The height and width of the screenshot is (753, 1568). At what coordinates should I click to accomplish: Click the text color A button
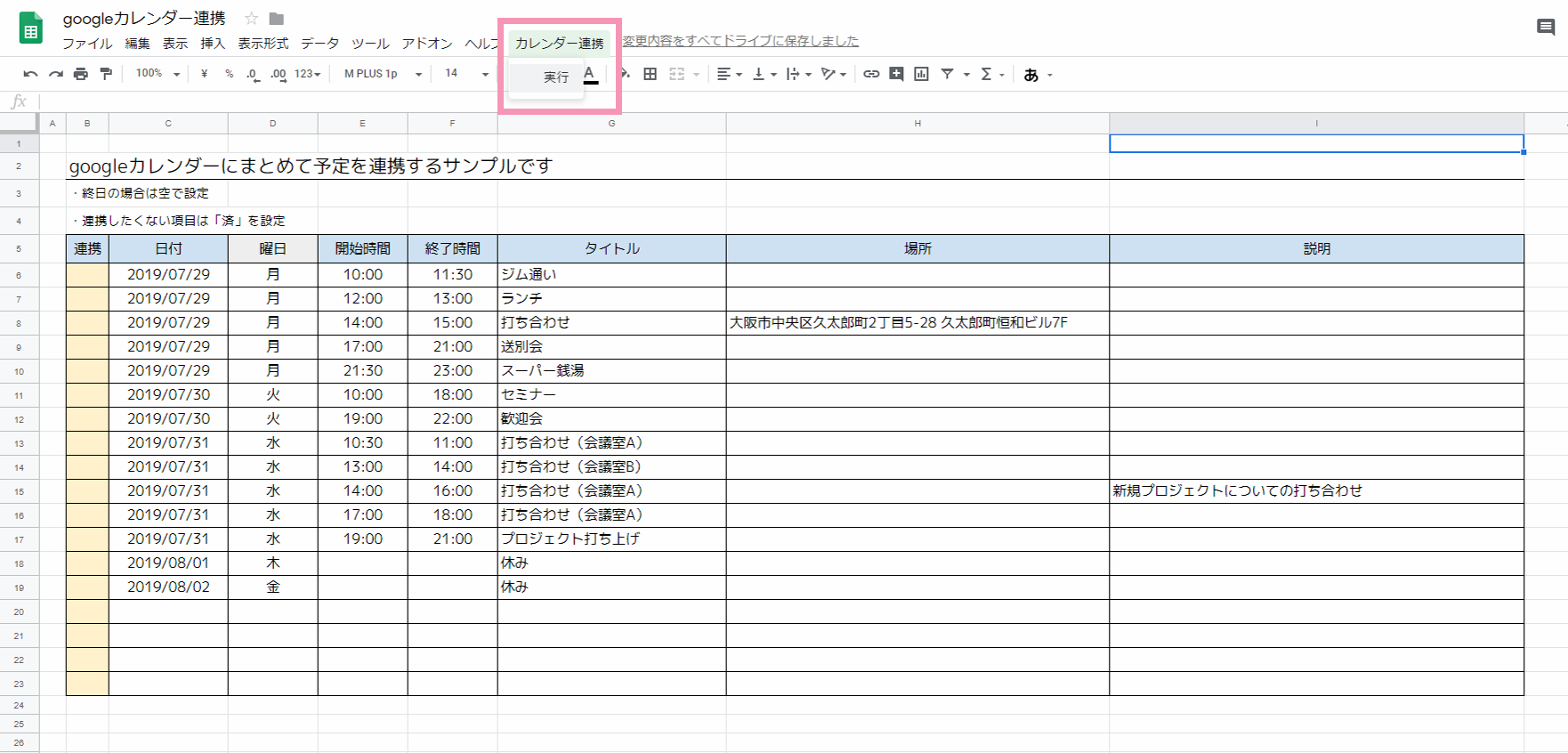(590, 74)
